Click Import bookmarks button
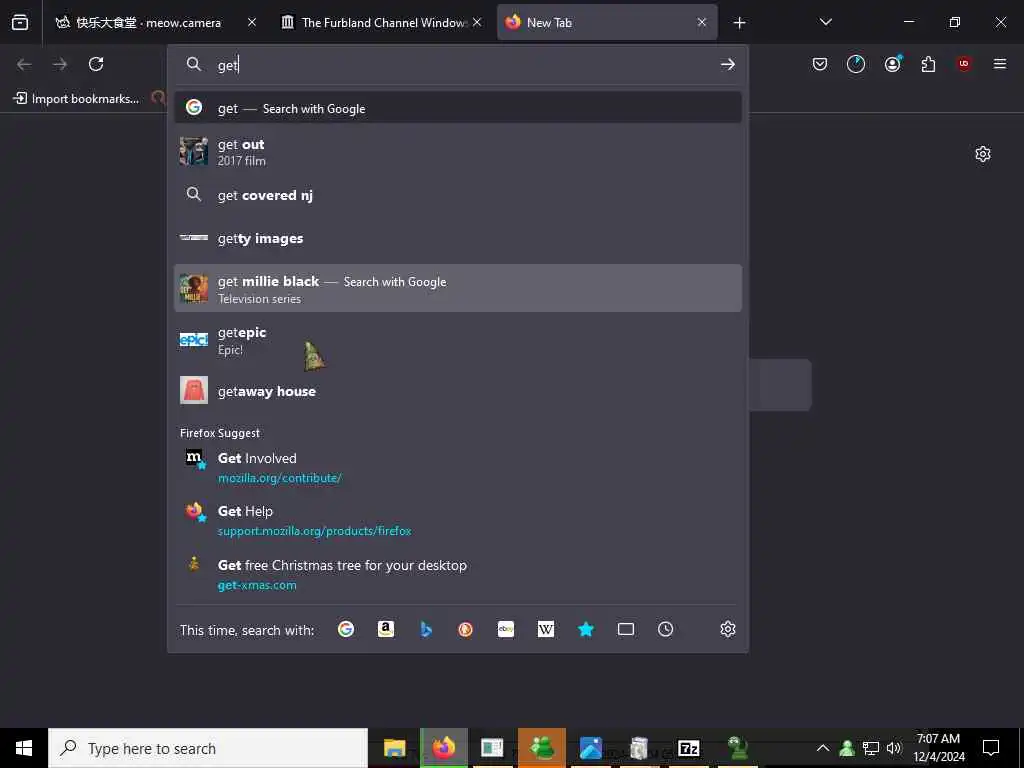 tap(76, 99)
